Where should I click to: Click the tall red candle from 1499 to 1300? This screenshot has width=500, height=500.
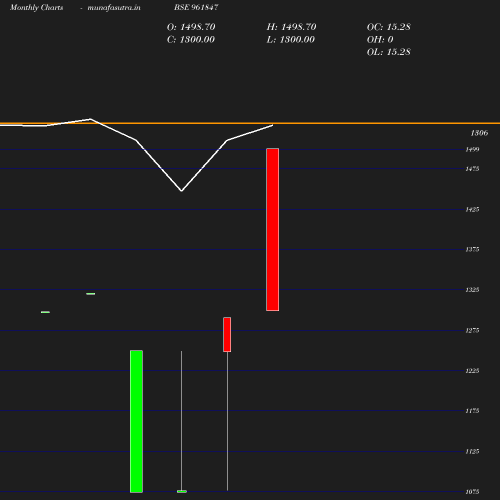(x=273, y=230)
